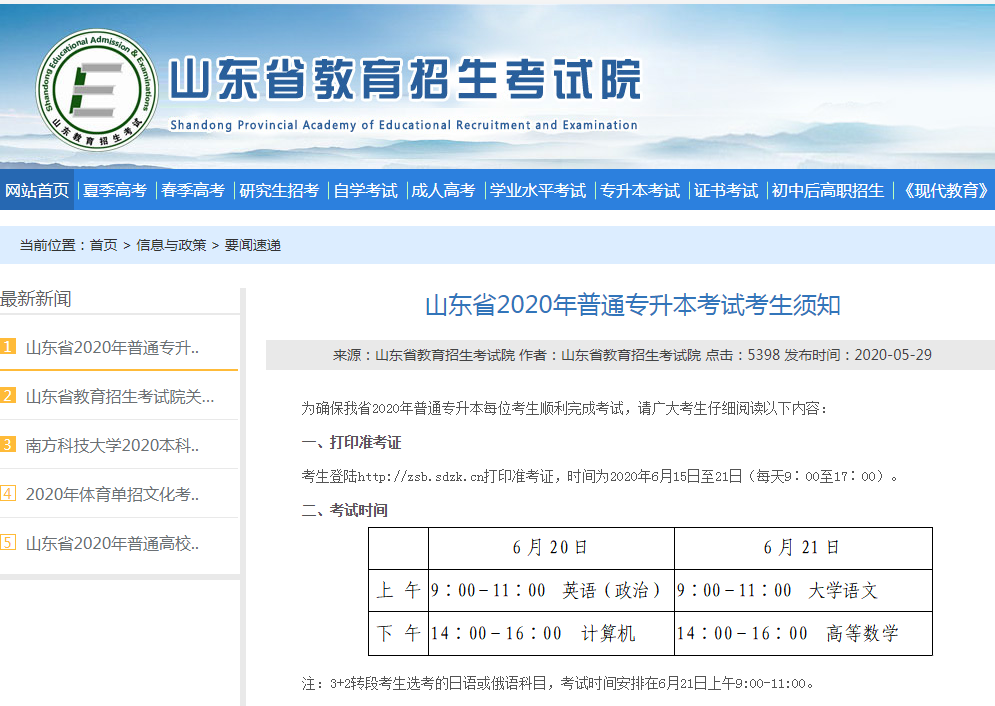Click the number 3 news rank badge
995x706 pixels.
(x=8, y=444)
